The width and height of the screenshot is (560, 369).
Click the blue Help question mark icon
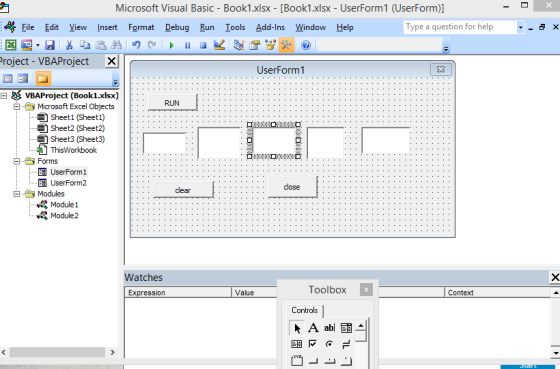click(x=306, y=45)
